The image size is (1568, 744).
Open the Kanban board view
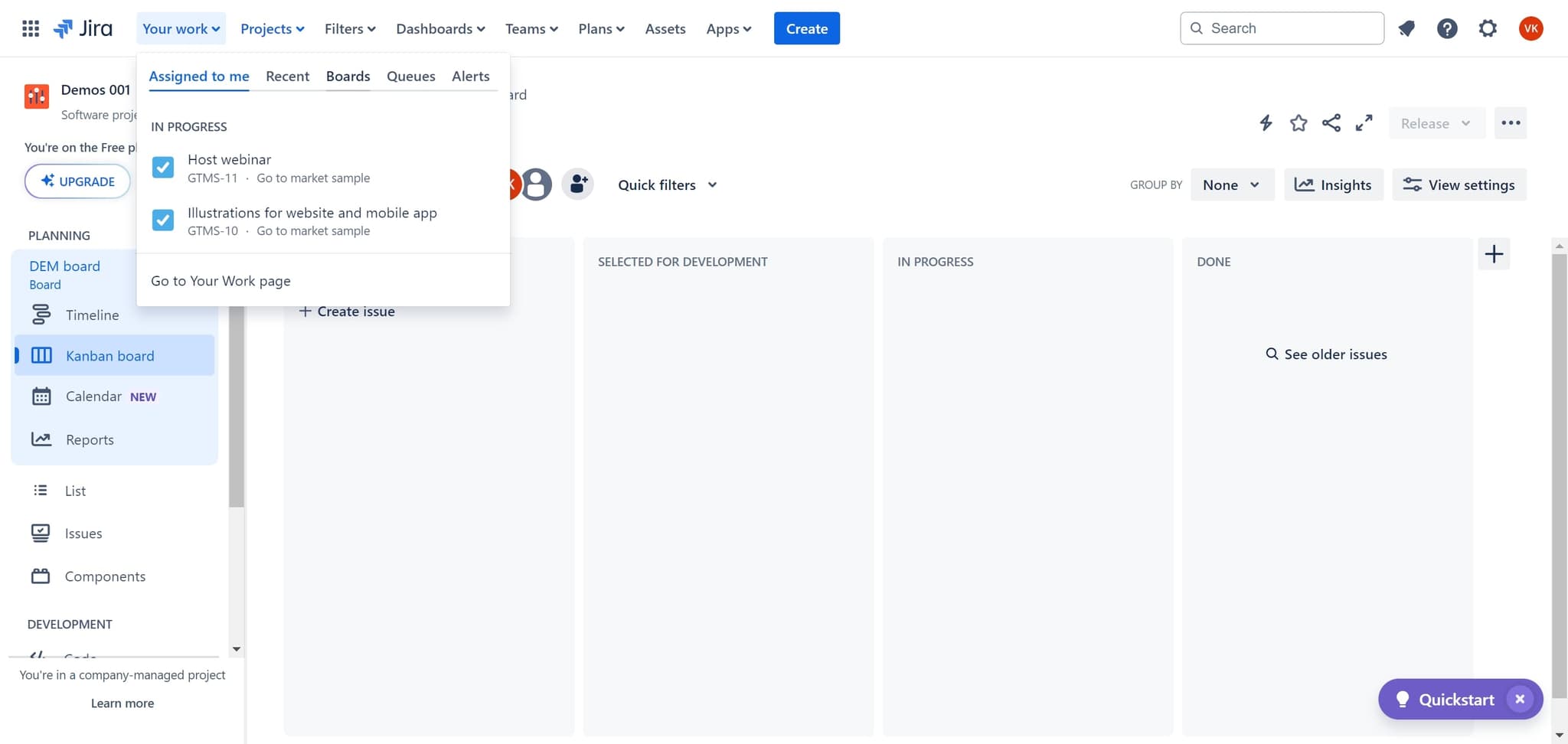click(x=109, y=355)
